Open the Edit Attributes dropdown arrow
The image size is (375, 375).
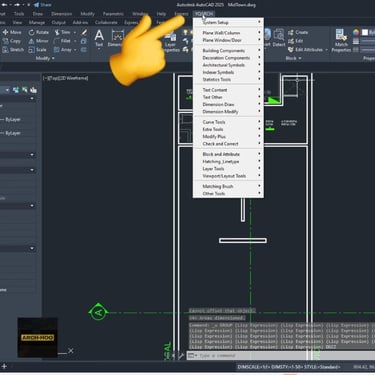coord(326,50)
